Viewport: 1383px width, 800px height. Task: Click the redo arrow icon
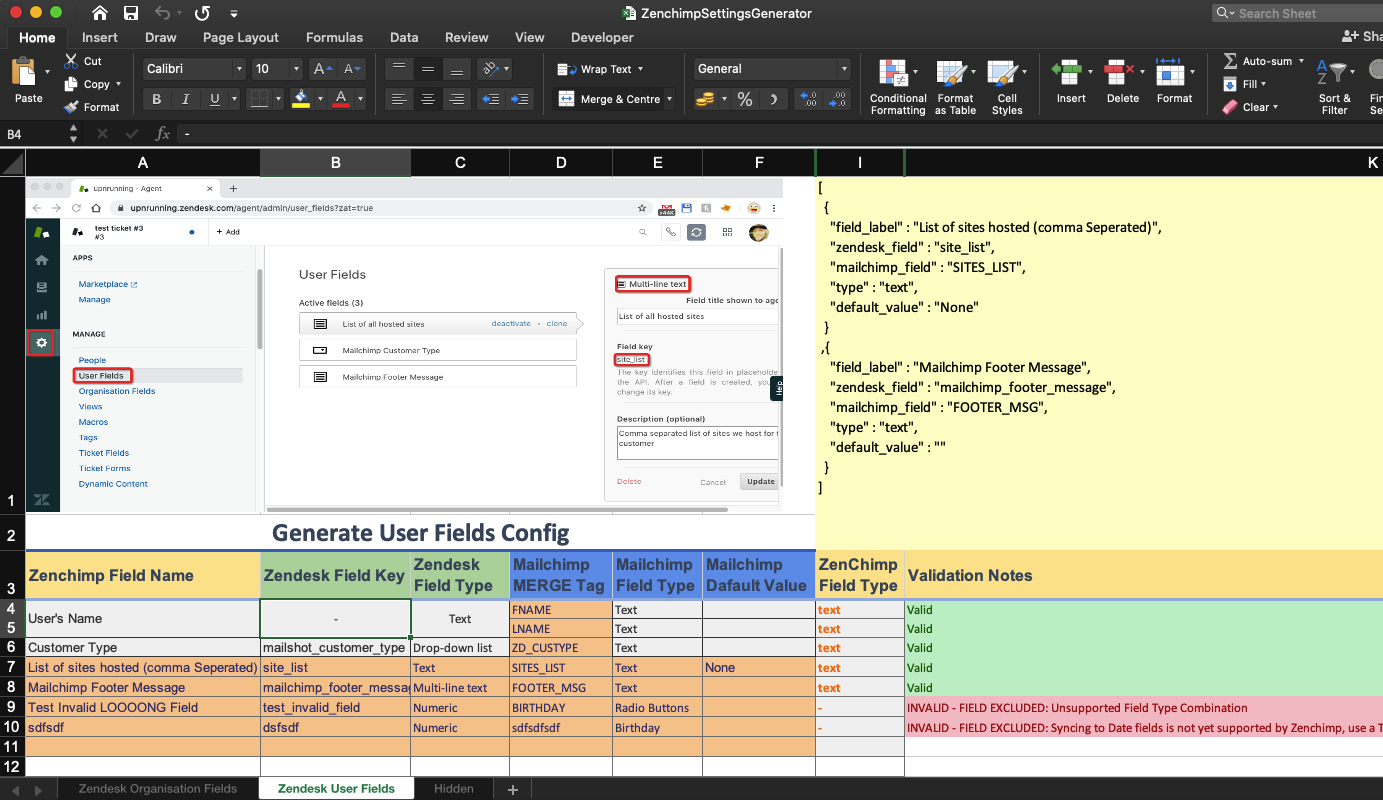(202, 13)
